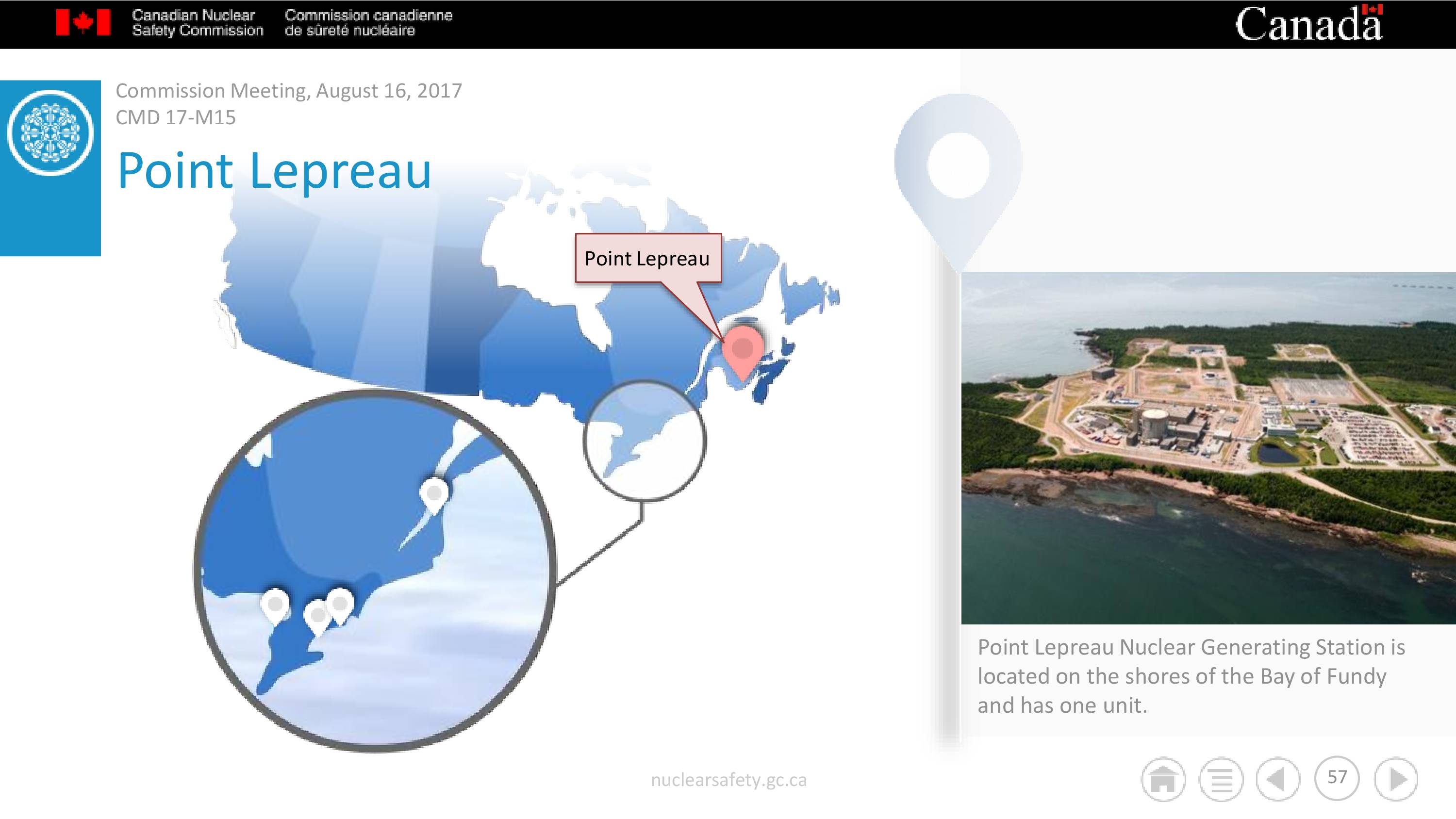Select the leftmost white pin in magnified map
The height and width of the screenshot is (819, 1456).
point(275,606)
